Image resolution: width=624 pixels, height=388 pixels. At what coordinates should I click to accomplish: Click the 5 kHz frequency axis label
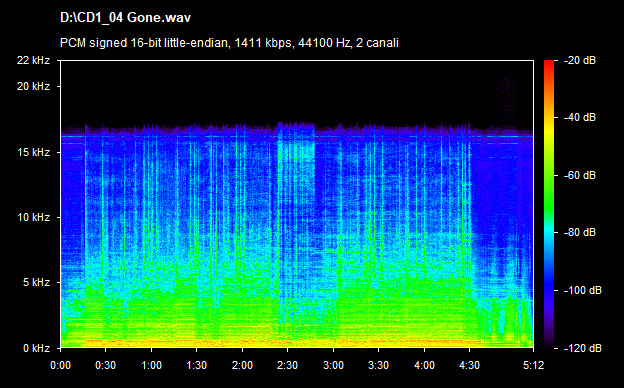coord(36,283)
